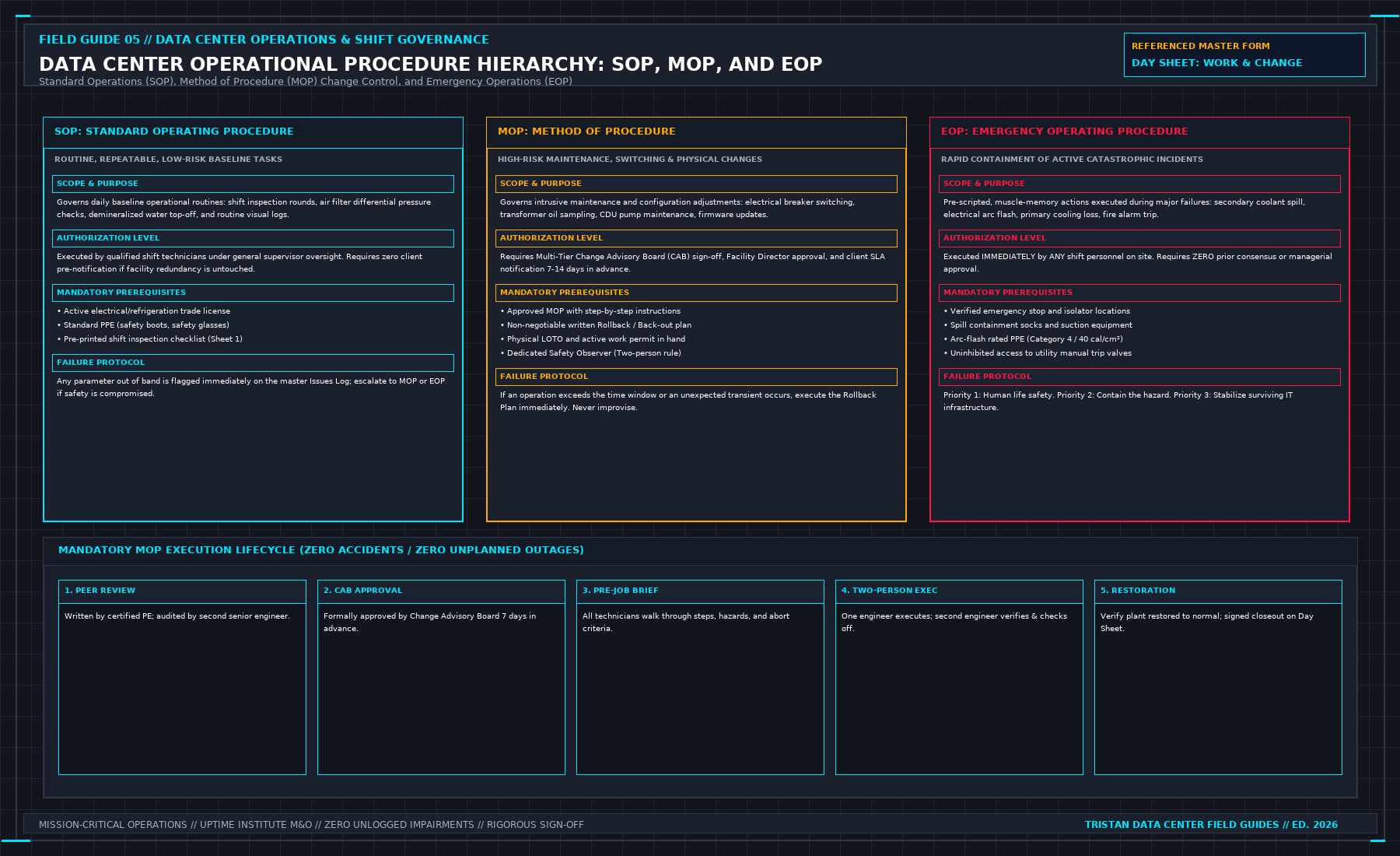
Task: Click the EOP Failure Protocol label
Action: coord(1139,377)
